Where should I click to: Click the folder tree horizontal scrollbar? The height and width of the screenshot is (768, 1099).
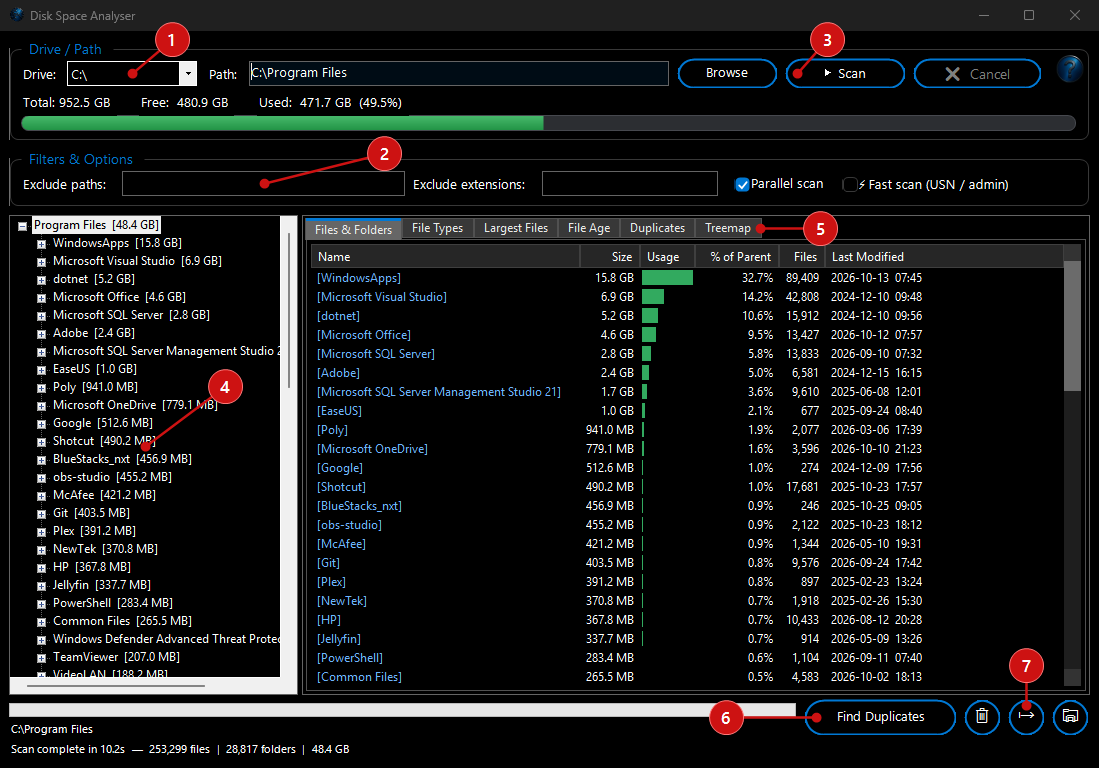(x=116, y=686)
